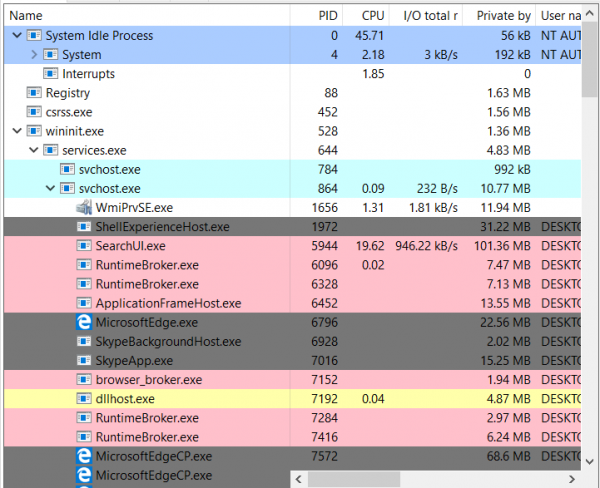The width and height of the screenshot is (600, 488).
Task: Click the Interrupts row icon
Action: [51, 74]
